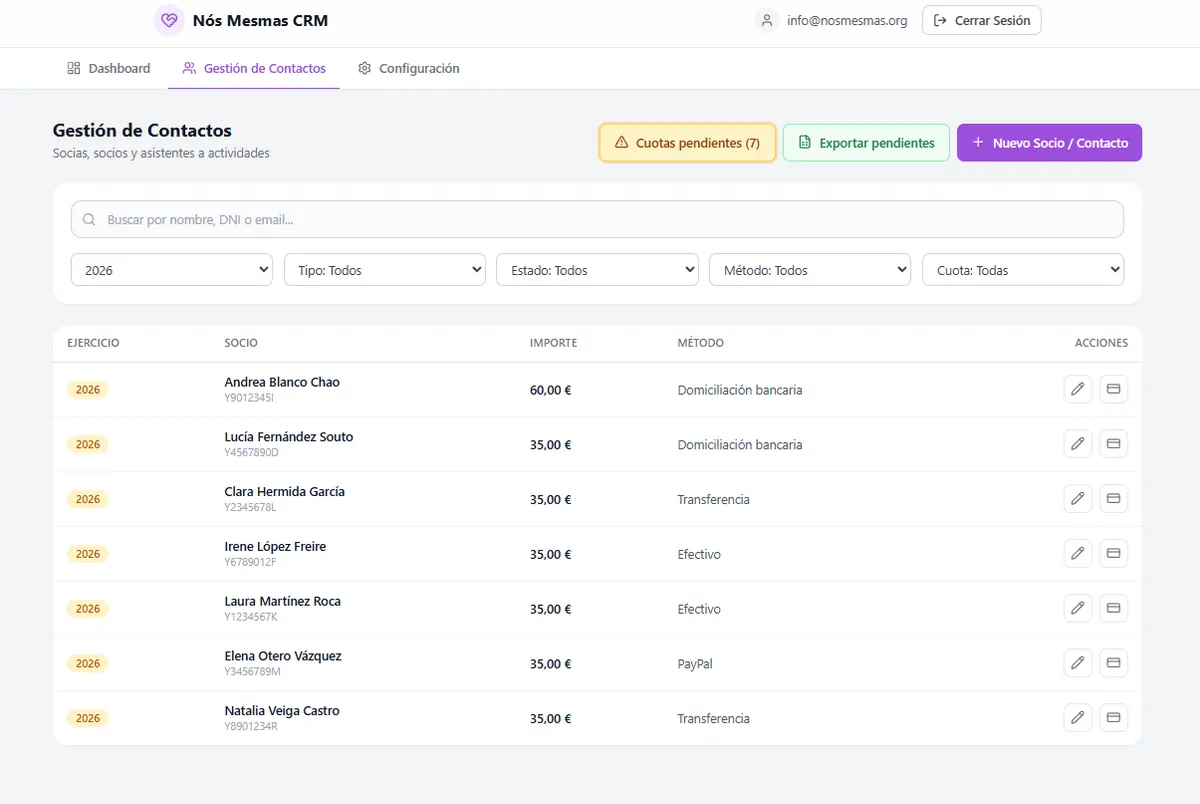1200x804 pixels.
Task: Click the IMPORTE column header
Action: (553, 343)
